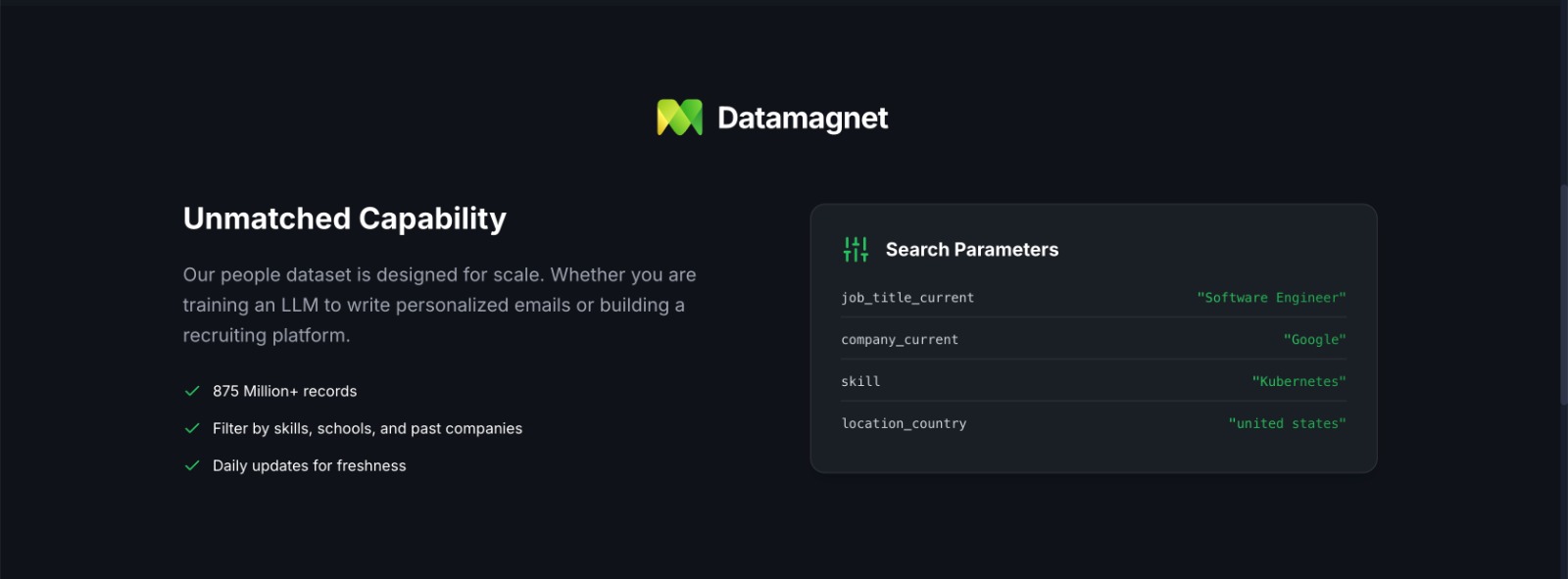Click the Datamagnet green M logo icon

[679, 118]
